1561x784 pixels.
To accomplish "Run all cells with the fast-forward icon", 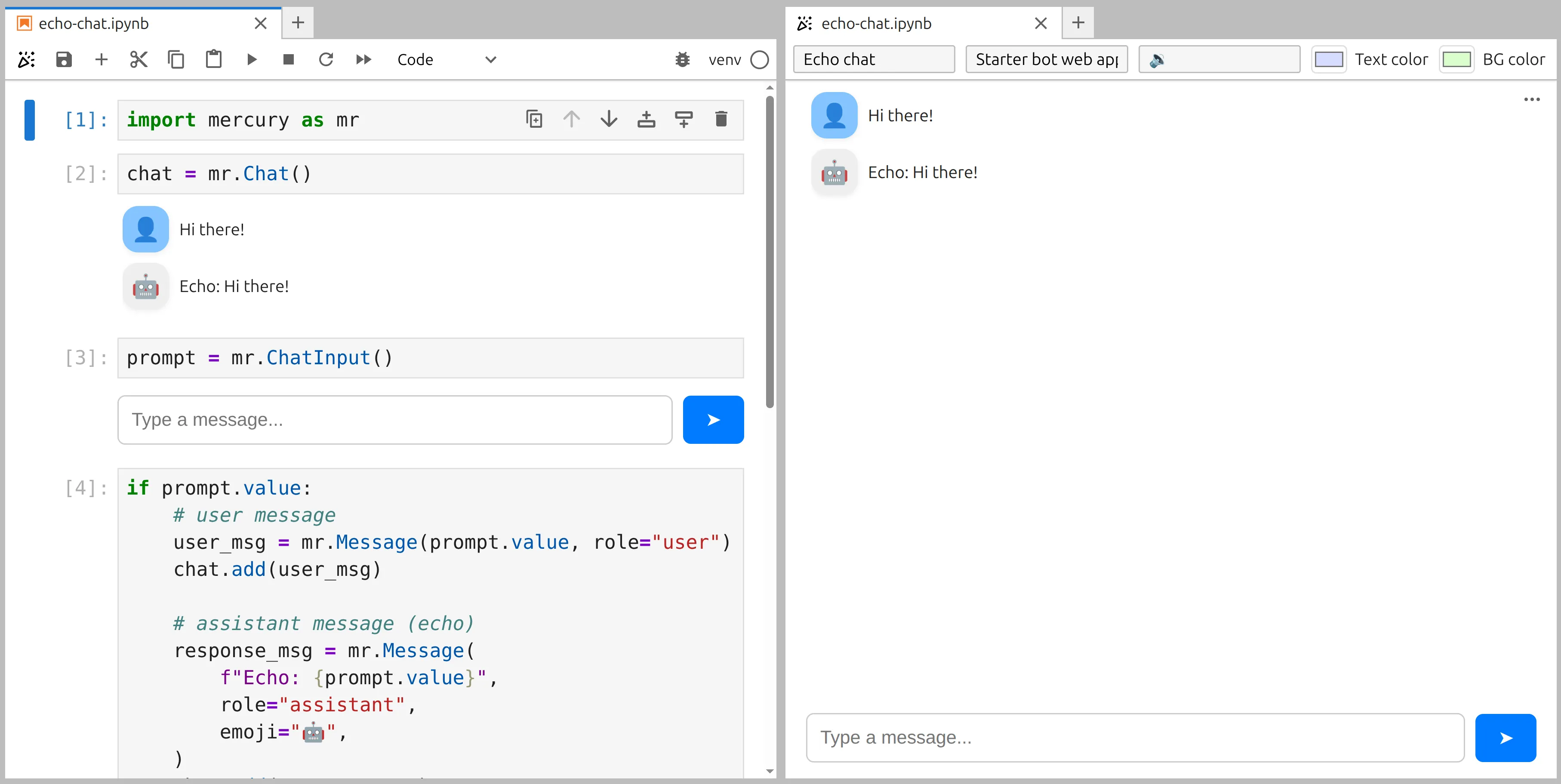I will (363, 59).
